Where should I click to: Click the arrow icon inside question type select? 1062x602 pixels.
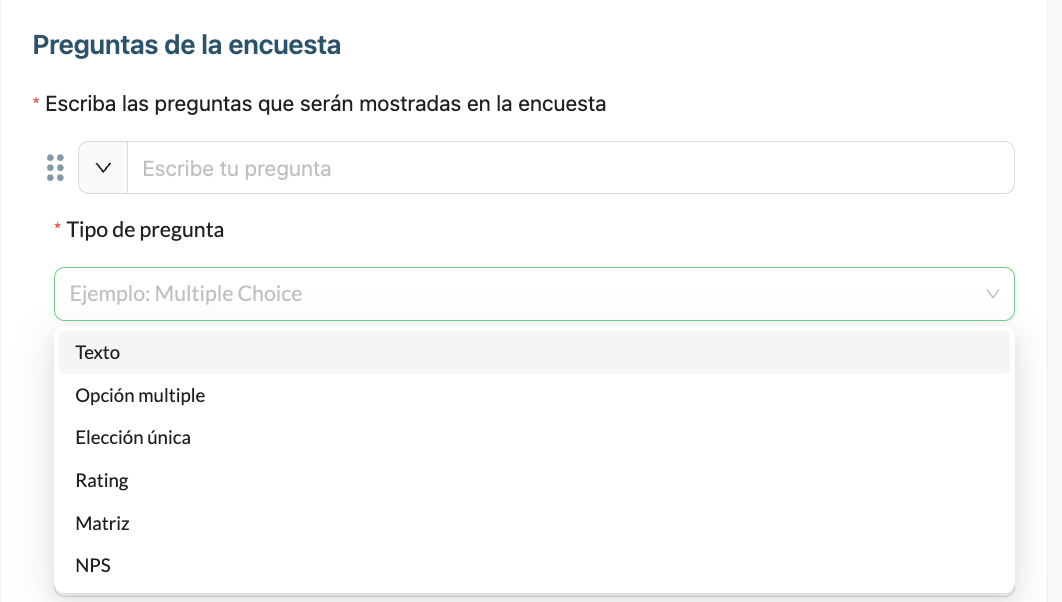(992, 294)
